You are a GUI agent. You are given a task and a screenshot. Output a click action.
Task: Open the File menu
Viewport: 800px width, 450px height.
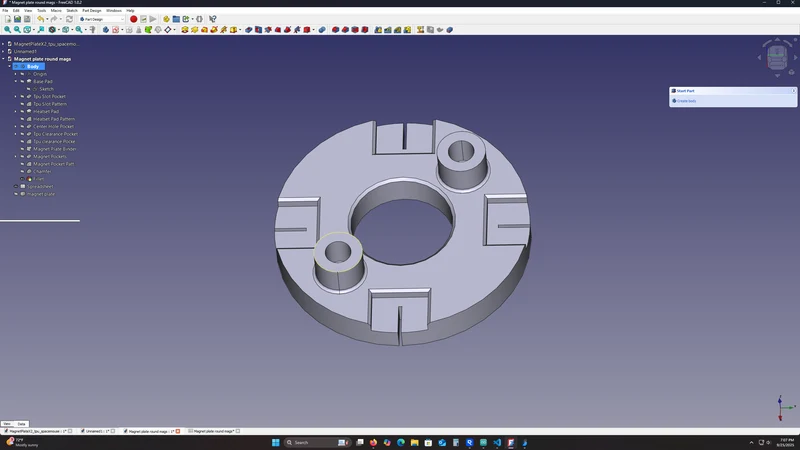tap(5, 10)
